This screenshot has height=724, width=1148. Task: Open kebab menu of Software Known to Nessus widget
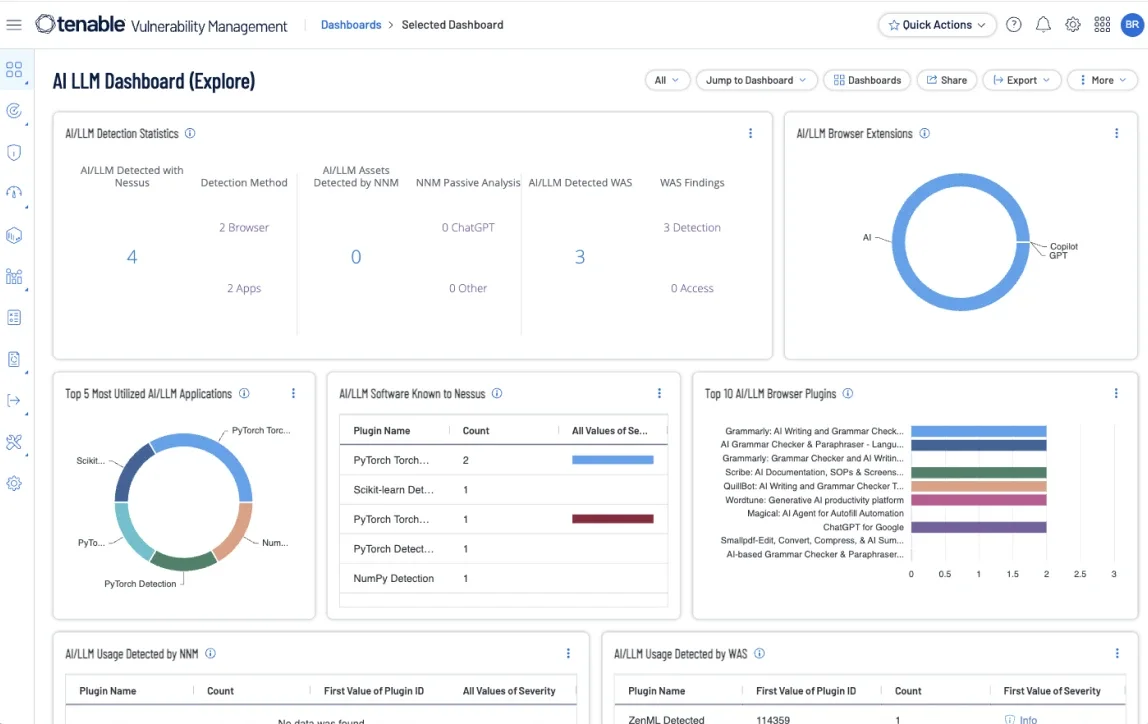660,393
